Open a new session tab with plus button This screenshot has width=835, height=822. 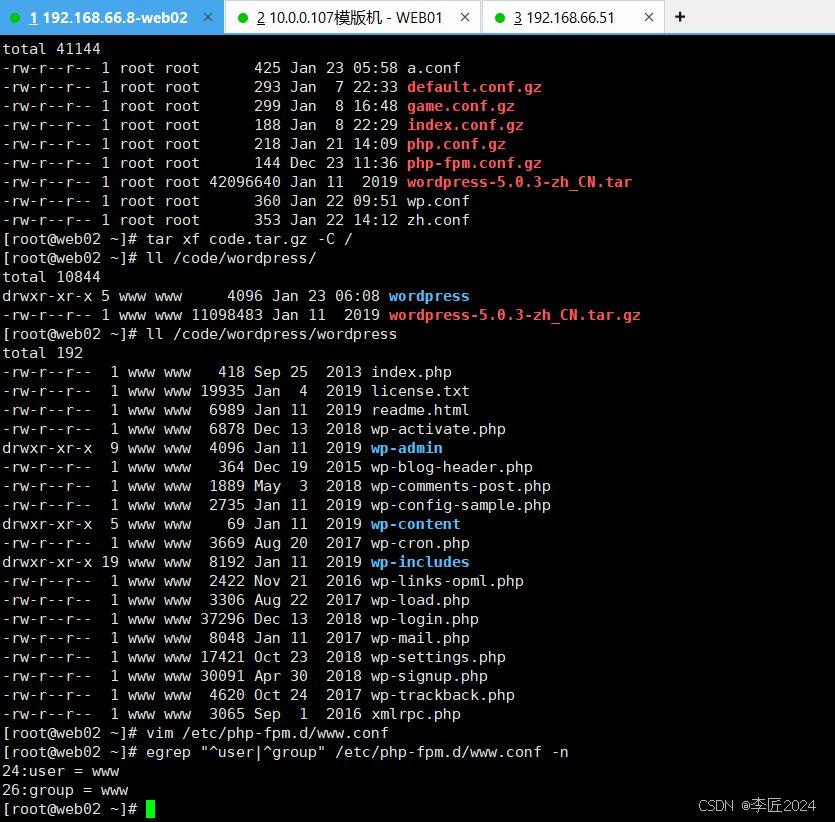pos(680,18)
